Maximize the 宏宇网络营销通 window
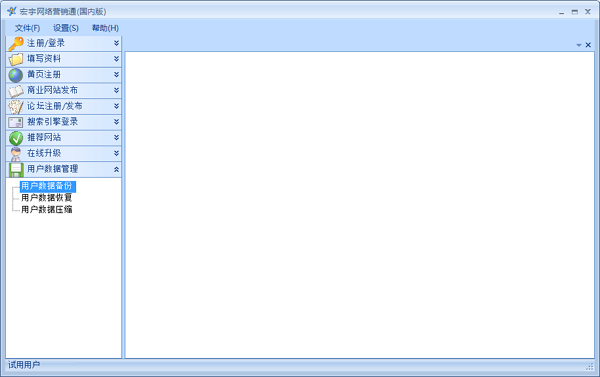 [575, 12]
